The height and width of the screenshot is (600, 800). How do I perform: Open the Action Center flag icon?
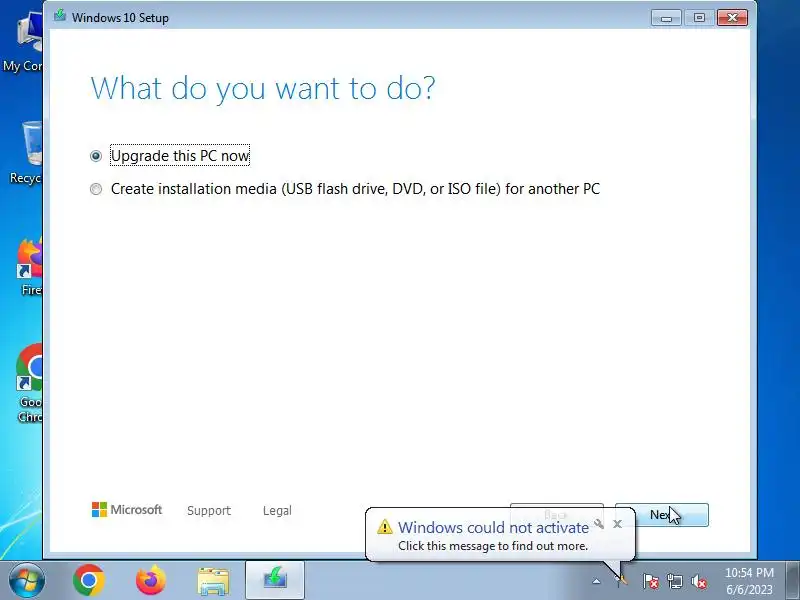651,581
